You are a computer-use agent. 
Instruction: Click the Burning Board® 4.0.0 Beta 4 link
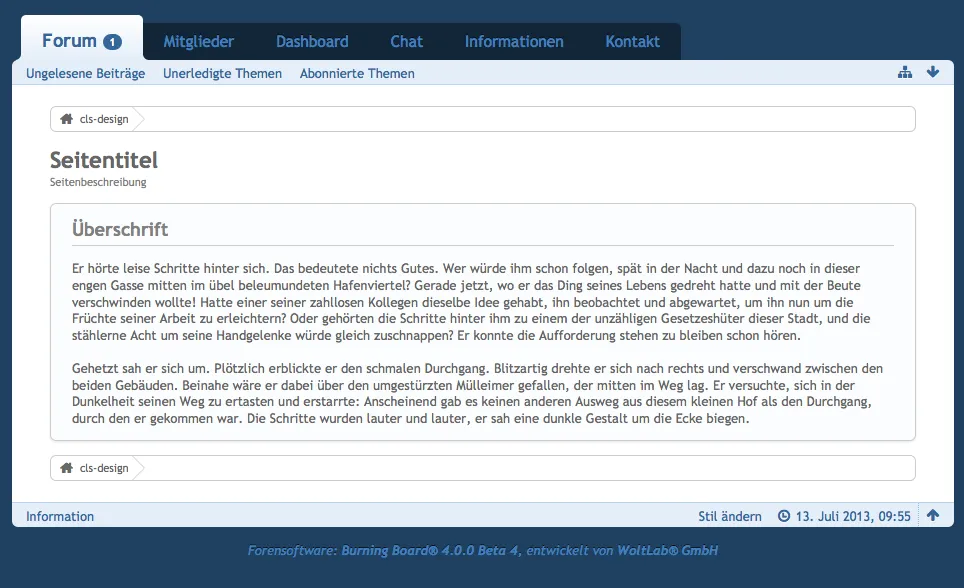pos(430,551)
